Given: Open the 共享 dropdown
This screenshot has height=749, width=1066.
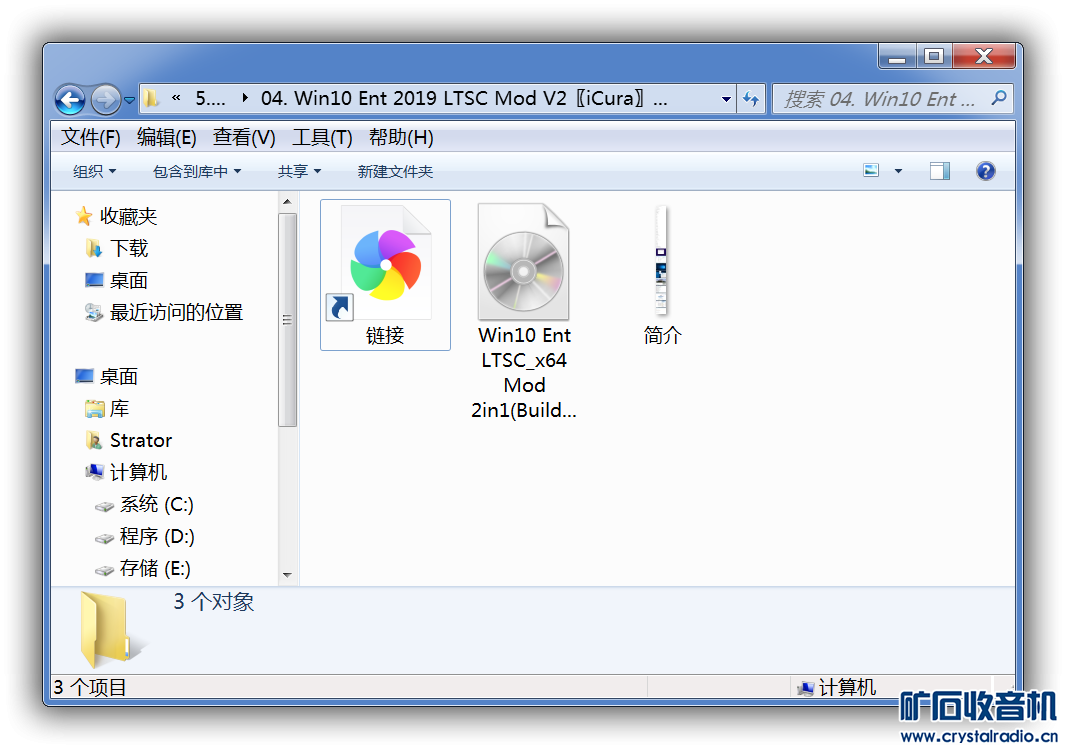Looking at the screenshot, I should tap(299, 171).
